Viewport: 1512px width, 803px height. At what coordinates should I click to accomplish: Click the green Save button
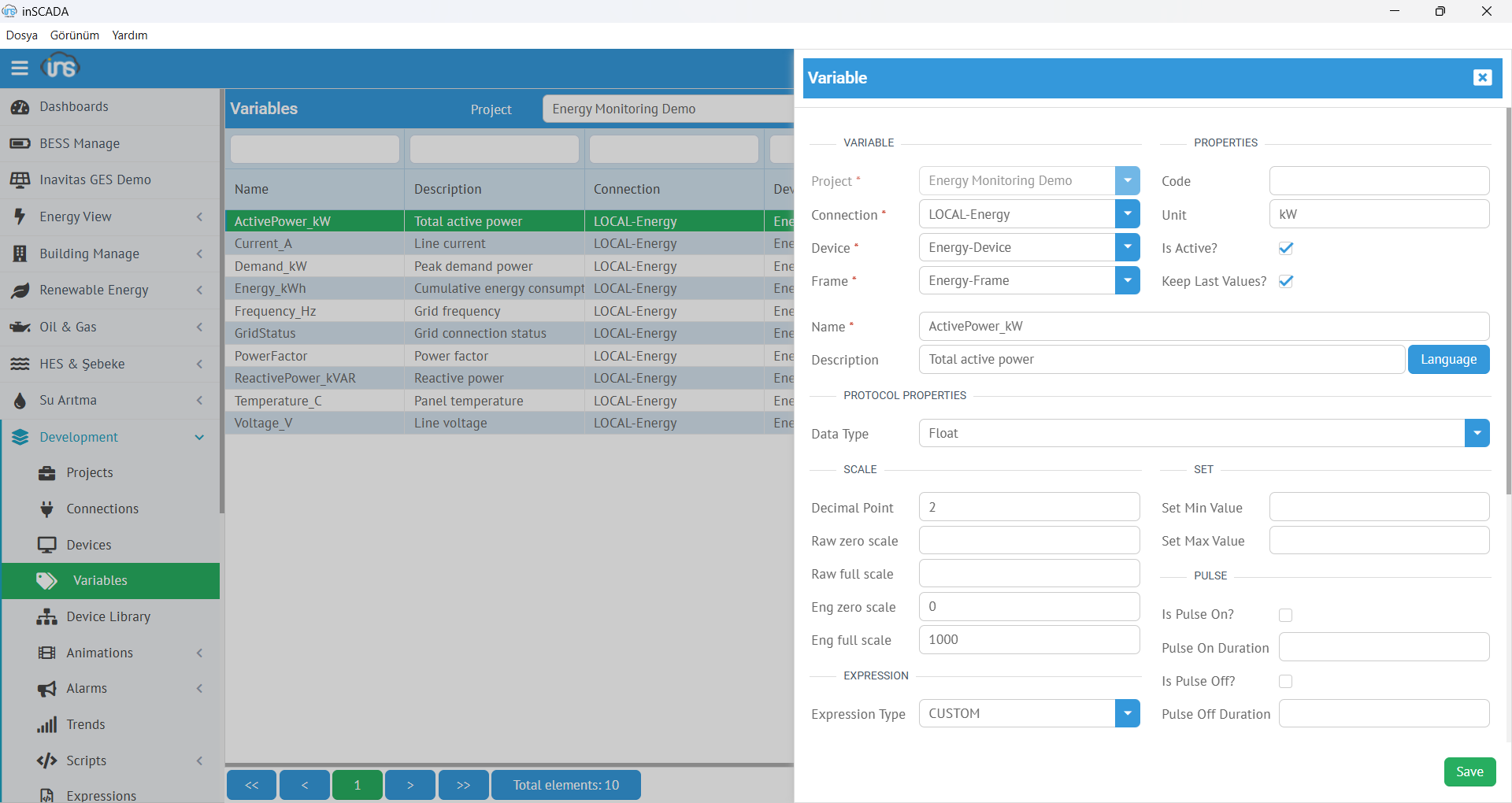[1469, 772]
